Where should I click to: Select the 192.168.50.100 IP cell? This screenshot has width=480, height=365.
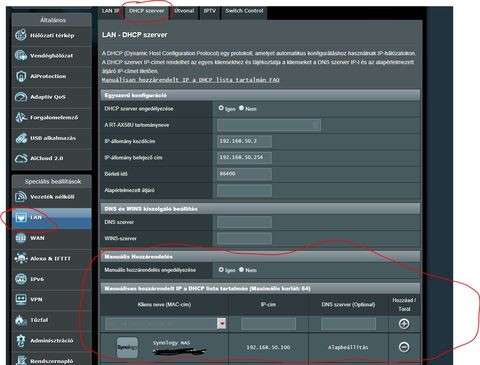click(268, 347)
